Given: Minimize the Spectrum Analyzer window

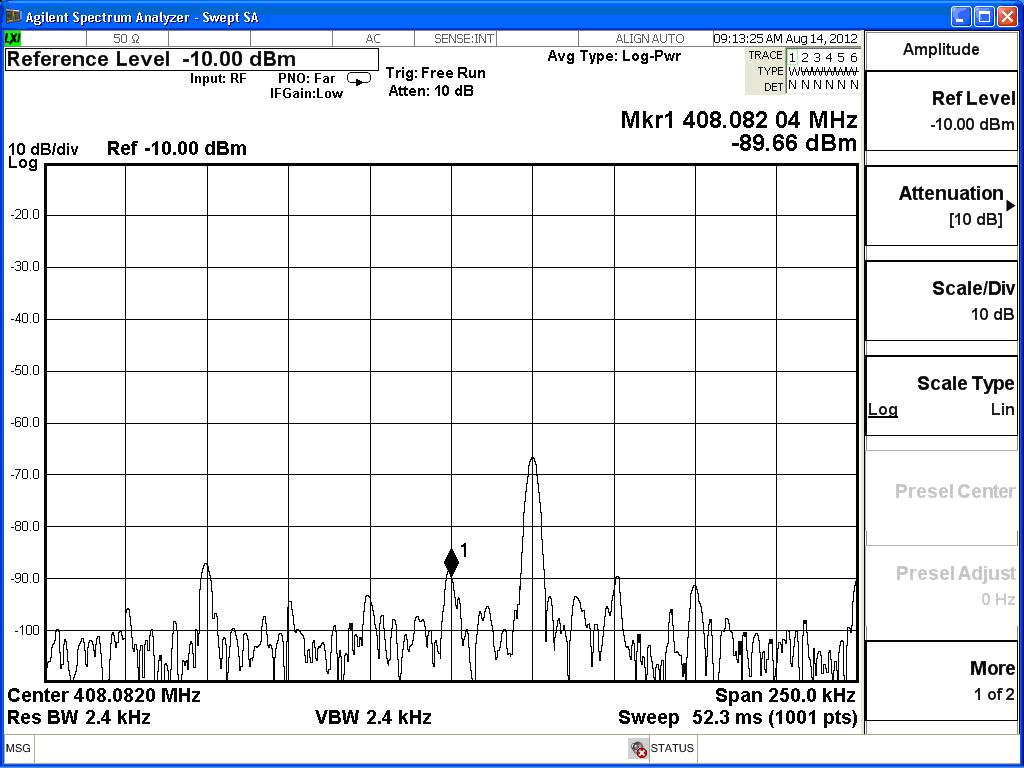Looking at the screenshot, I should pos(961,16).
